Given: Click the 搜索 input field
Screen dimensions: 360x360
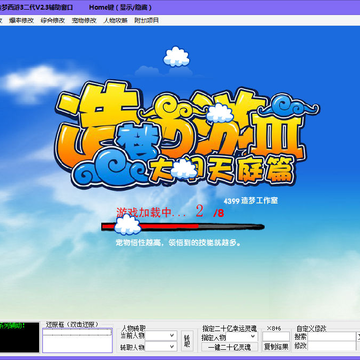Looking at the screenshot, I should [331, 336].
